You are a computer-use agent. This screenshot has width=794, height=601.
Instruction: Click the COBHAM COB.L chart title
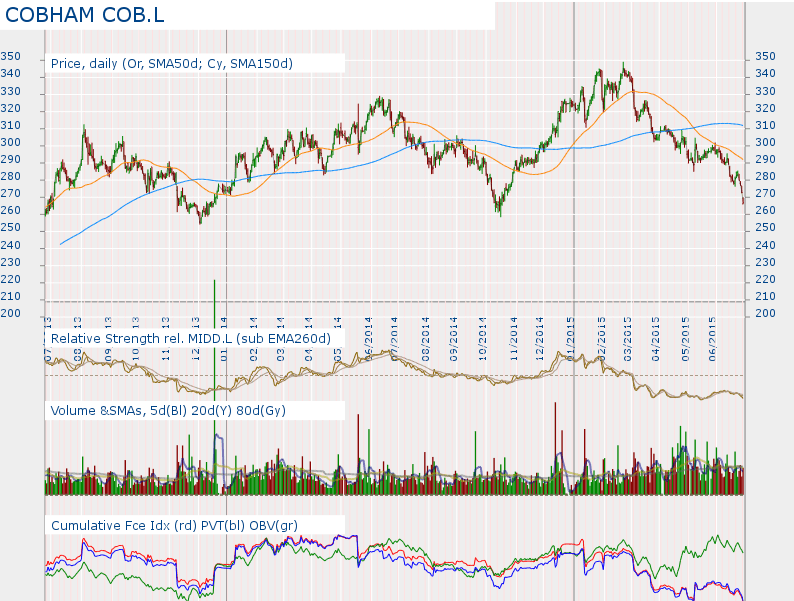coord(85,15)
